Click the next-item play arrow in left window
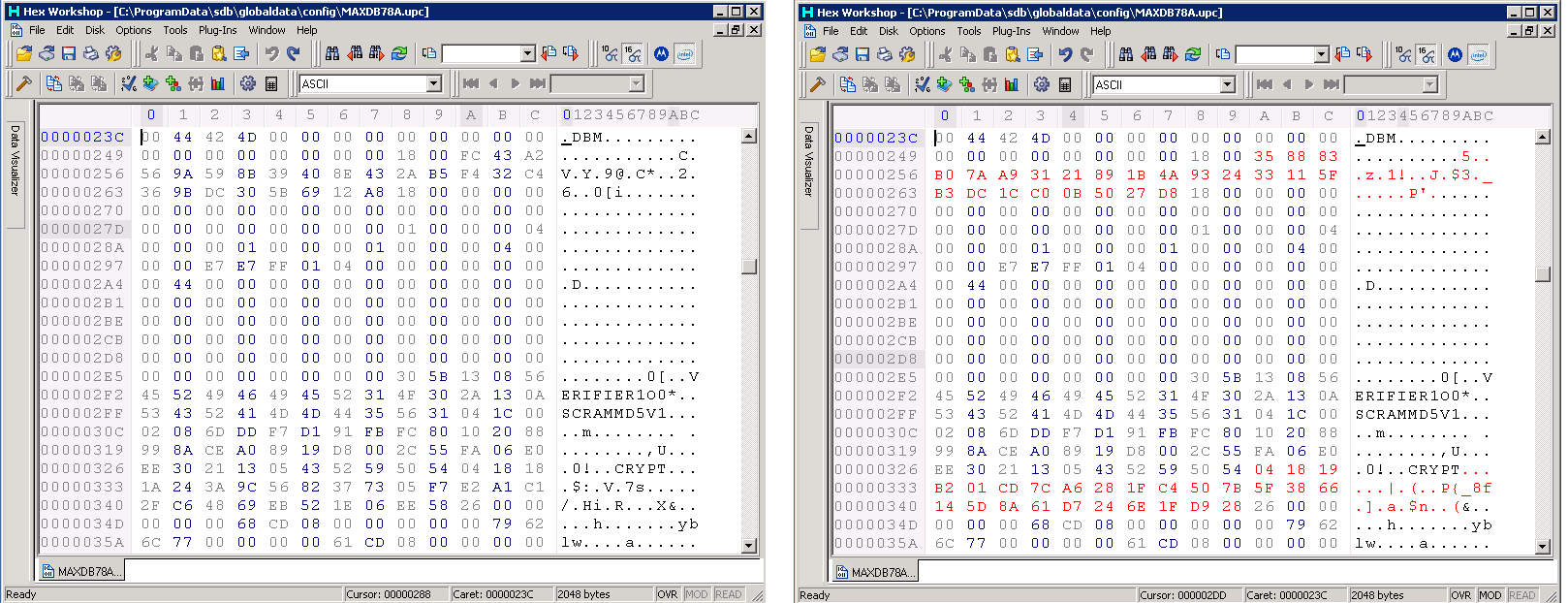1568x603 pixels. 516,83
